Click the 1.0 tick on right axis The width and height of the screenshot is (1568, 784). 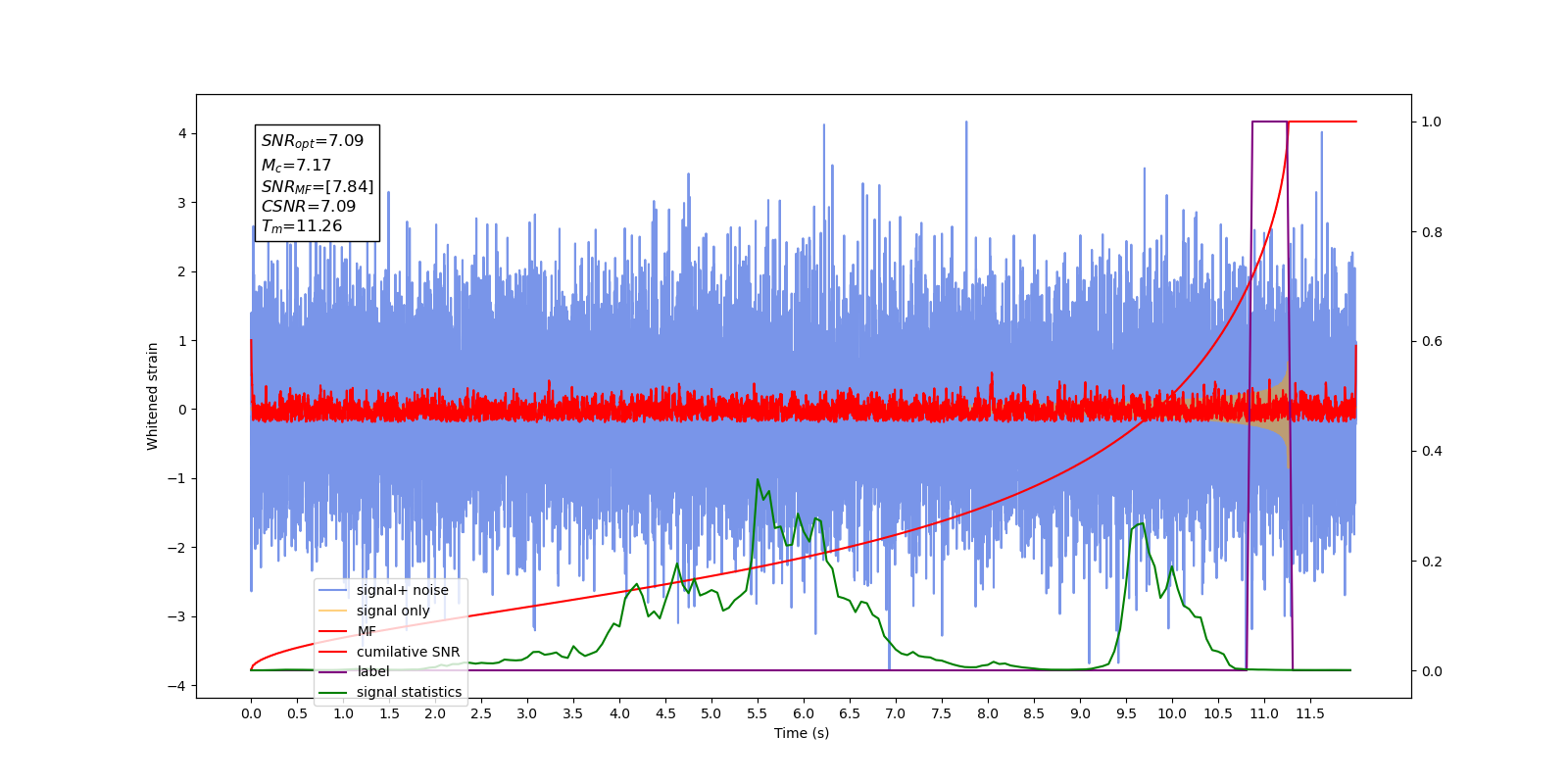(1432, 122)
